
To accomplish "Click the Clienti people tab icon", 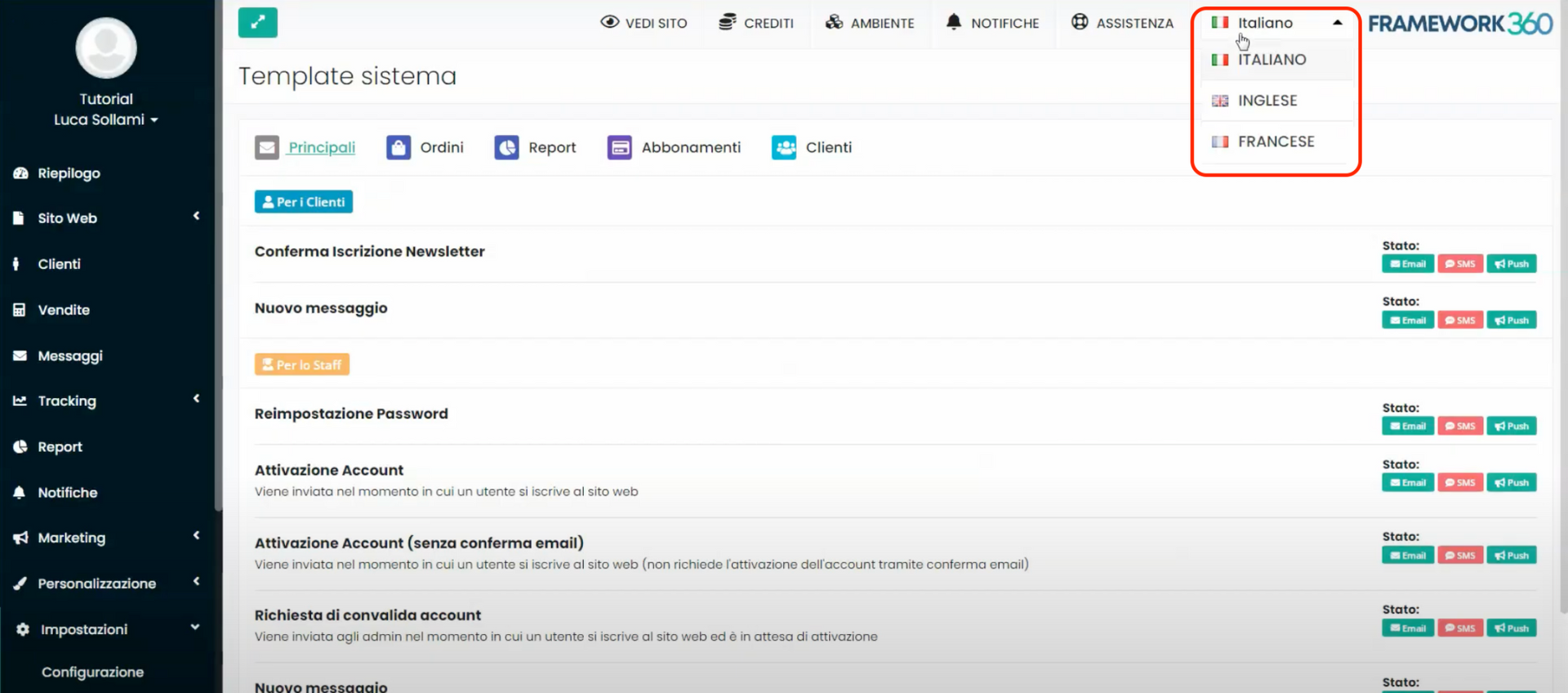I will (784, 147).
